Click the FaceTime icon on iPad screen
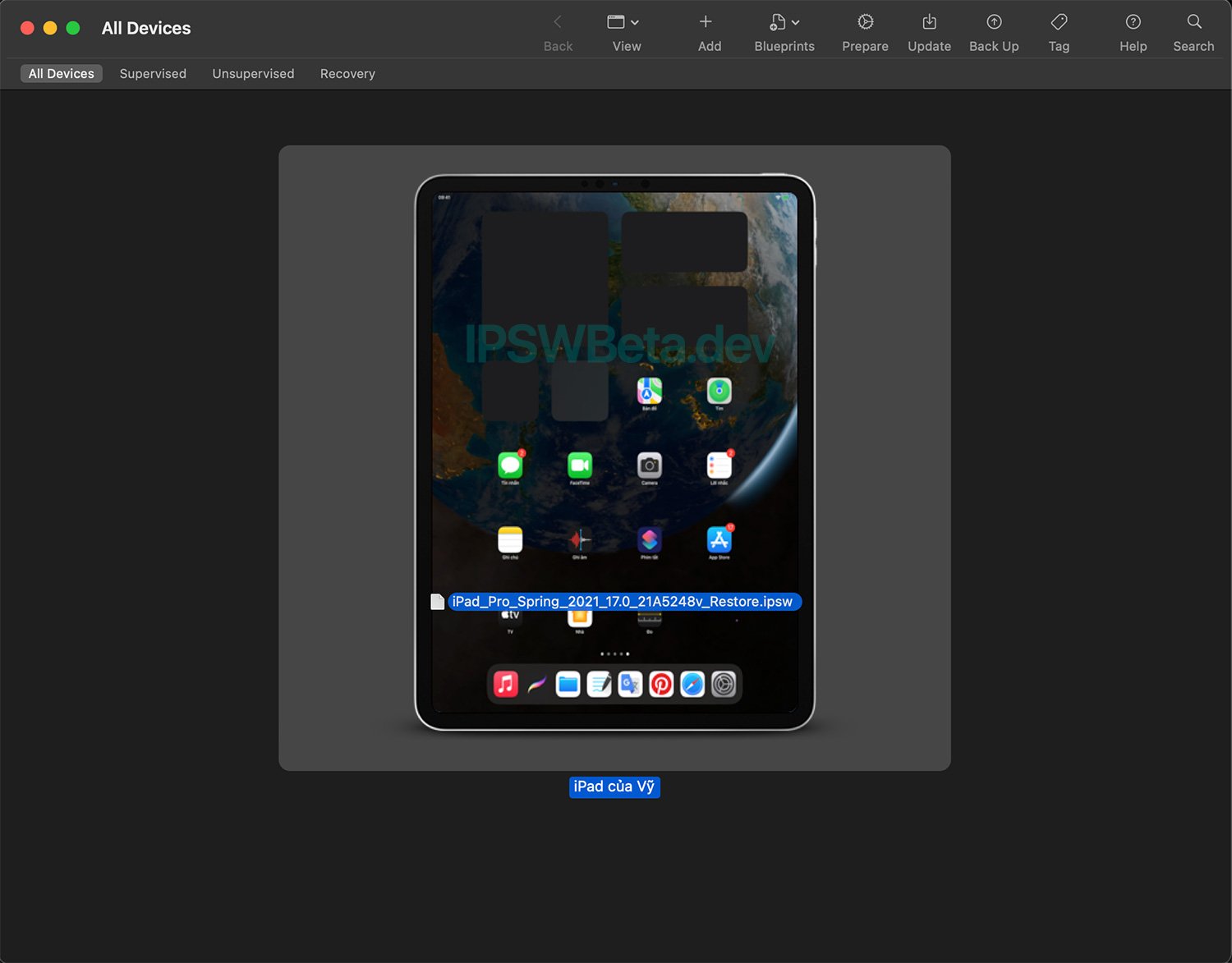Screen dimensions: 1232x963 pyautogui.click(x=580, y=465)
